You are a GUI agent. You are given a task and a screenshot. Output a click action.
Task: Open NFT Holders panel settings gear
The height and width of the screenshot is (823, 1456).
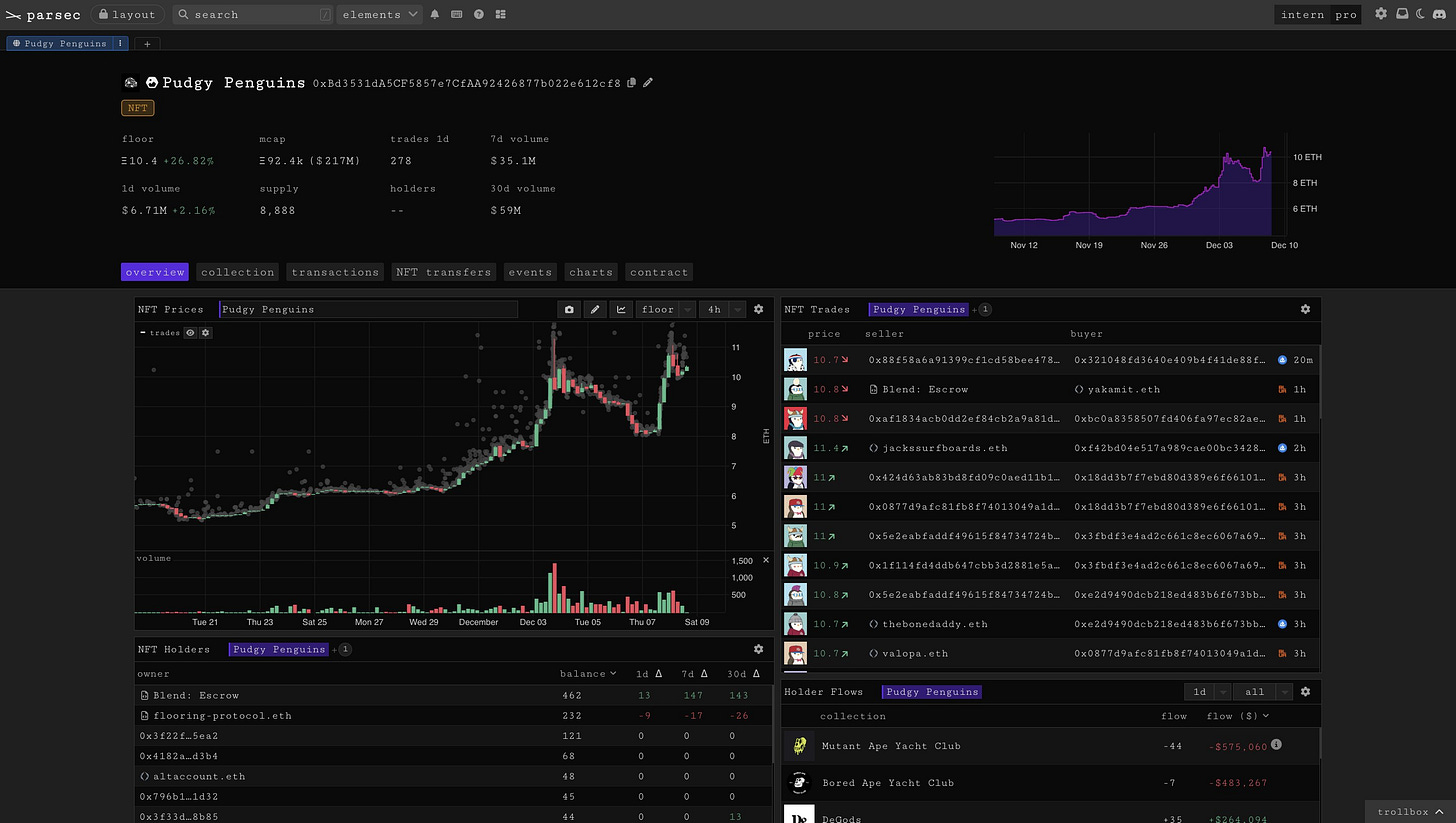tap(758, 649)
